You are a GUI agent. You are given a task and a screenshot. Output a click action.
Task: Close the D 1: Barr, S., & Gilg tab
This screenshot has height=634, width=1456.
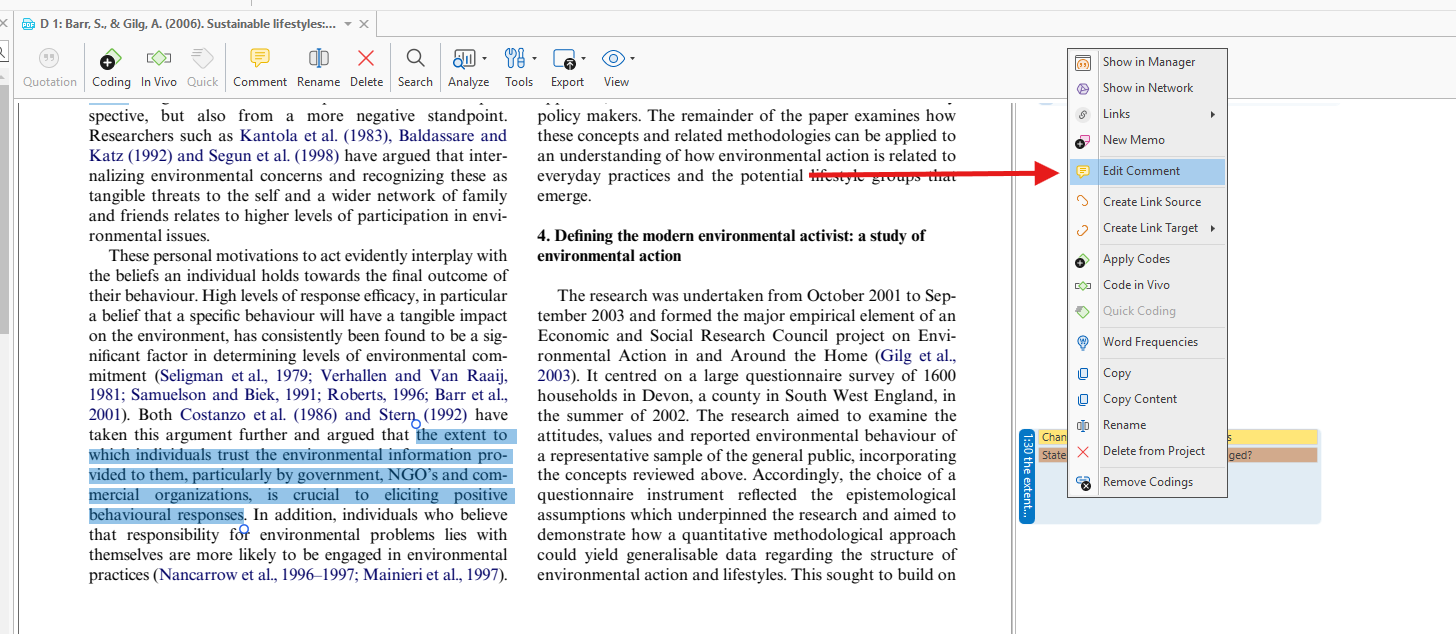(363, 23)
